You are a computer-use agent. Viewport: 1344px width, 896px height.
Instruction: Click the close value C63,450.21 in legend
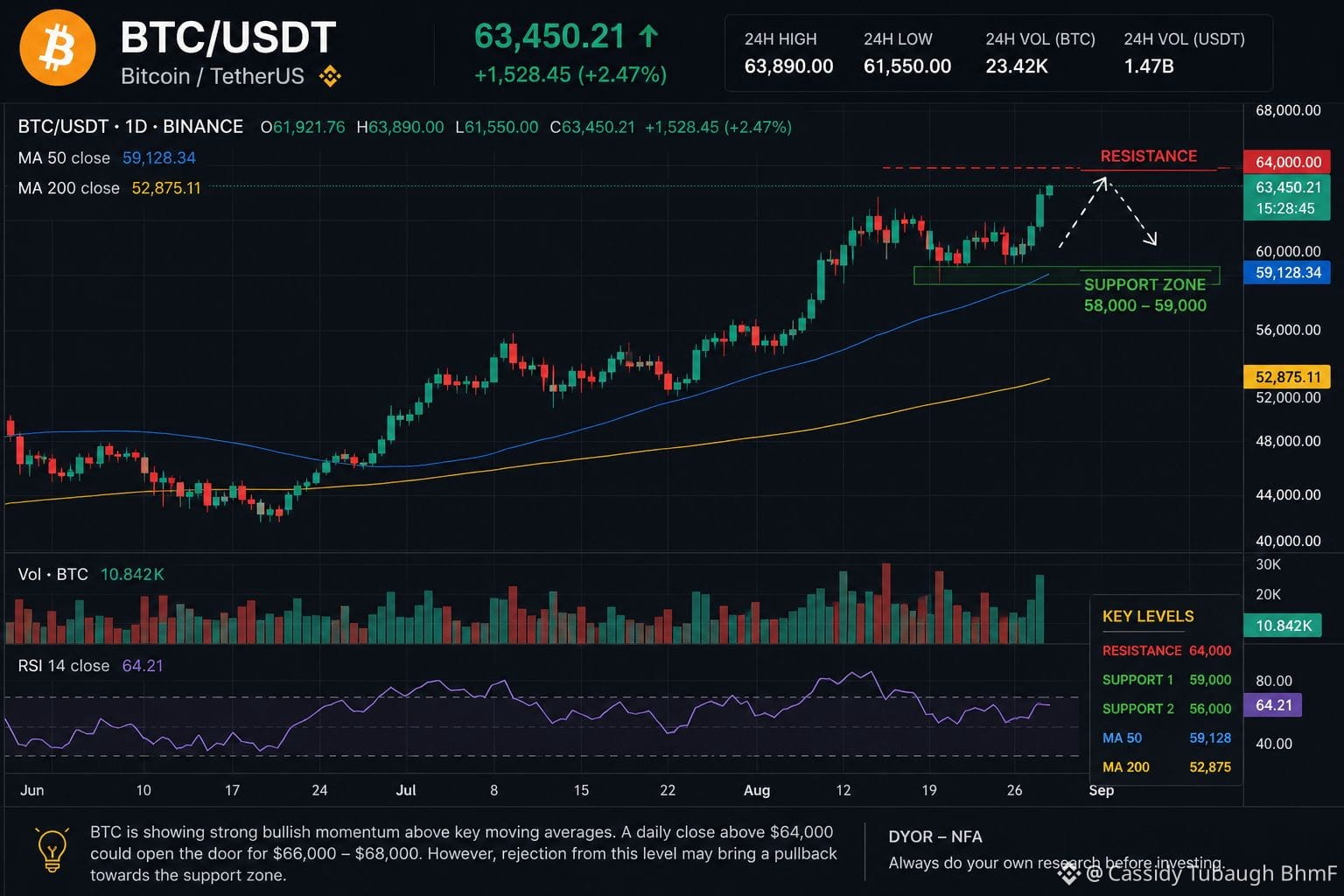point(592,127)
